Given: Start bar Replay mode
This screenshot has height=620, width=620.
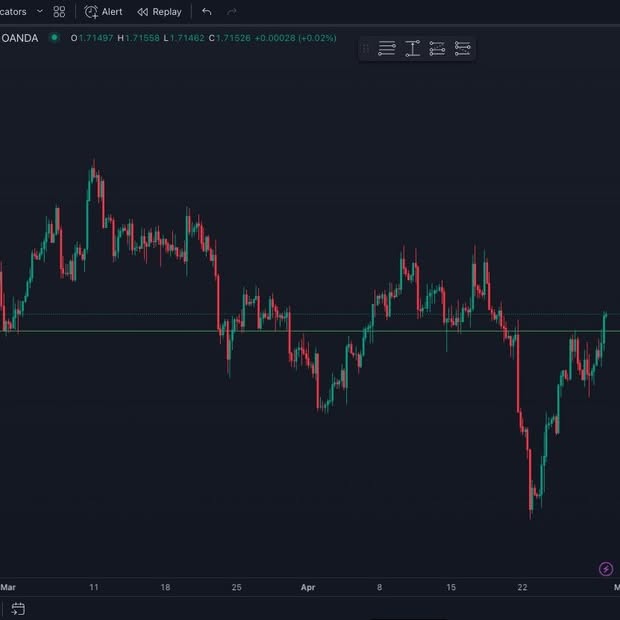Looking at the screenshot, I should tap(159, 11).
